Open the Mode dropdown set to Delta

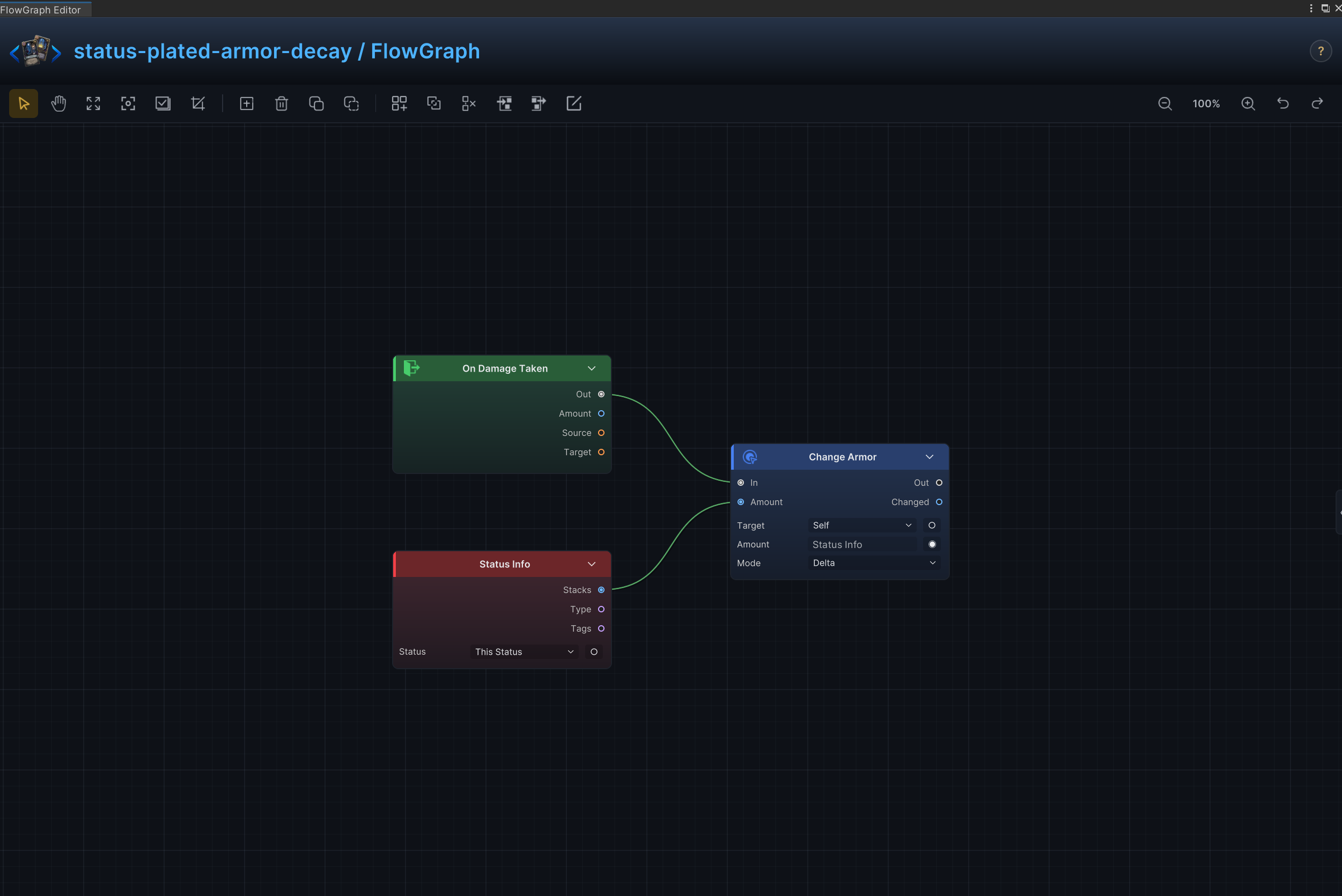(x=874, y=563)
